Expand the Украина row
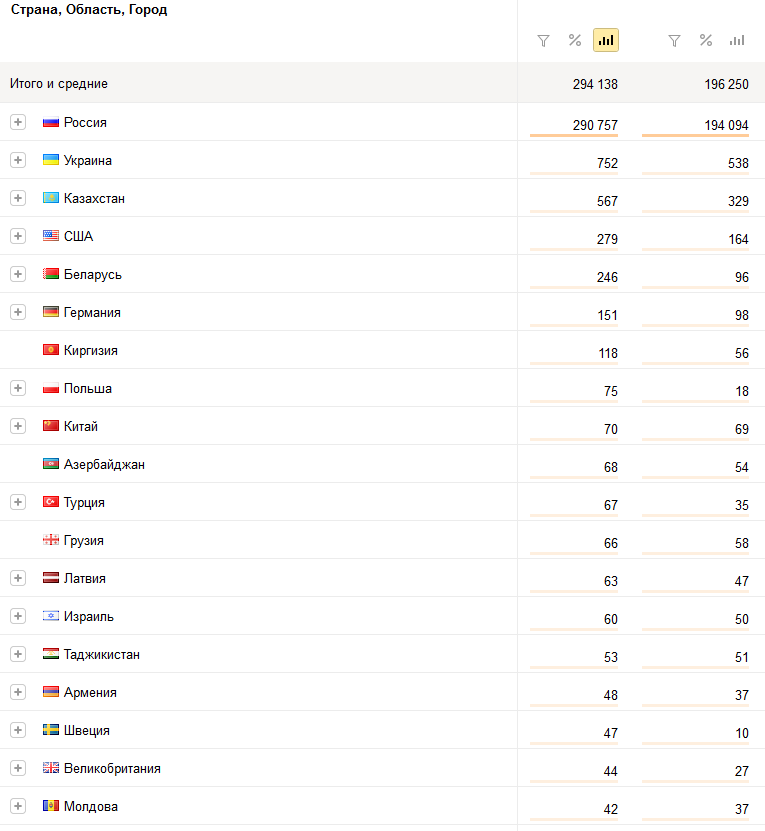This screenshot has height=831, width=765. [x=18, y=160]
